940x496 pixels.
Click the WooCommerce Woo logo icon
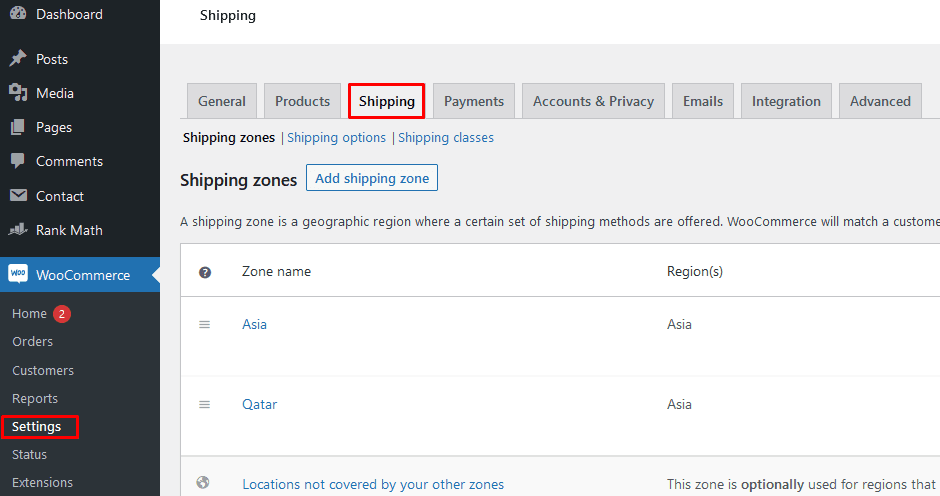18,273
